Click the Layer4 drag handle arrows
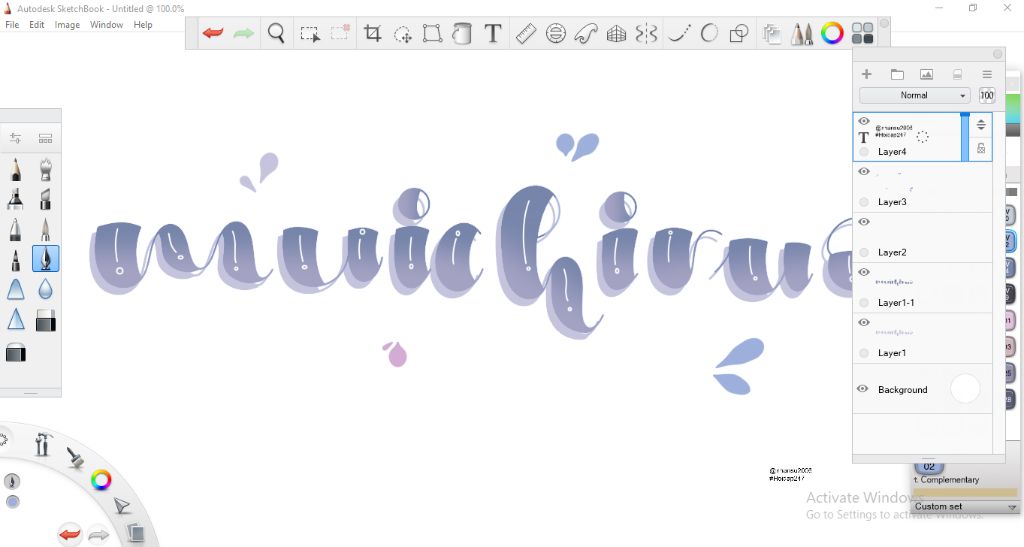 coord(981,125)
